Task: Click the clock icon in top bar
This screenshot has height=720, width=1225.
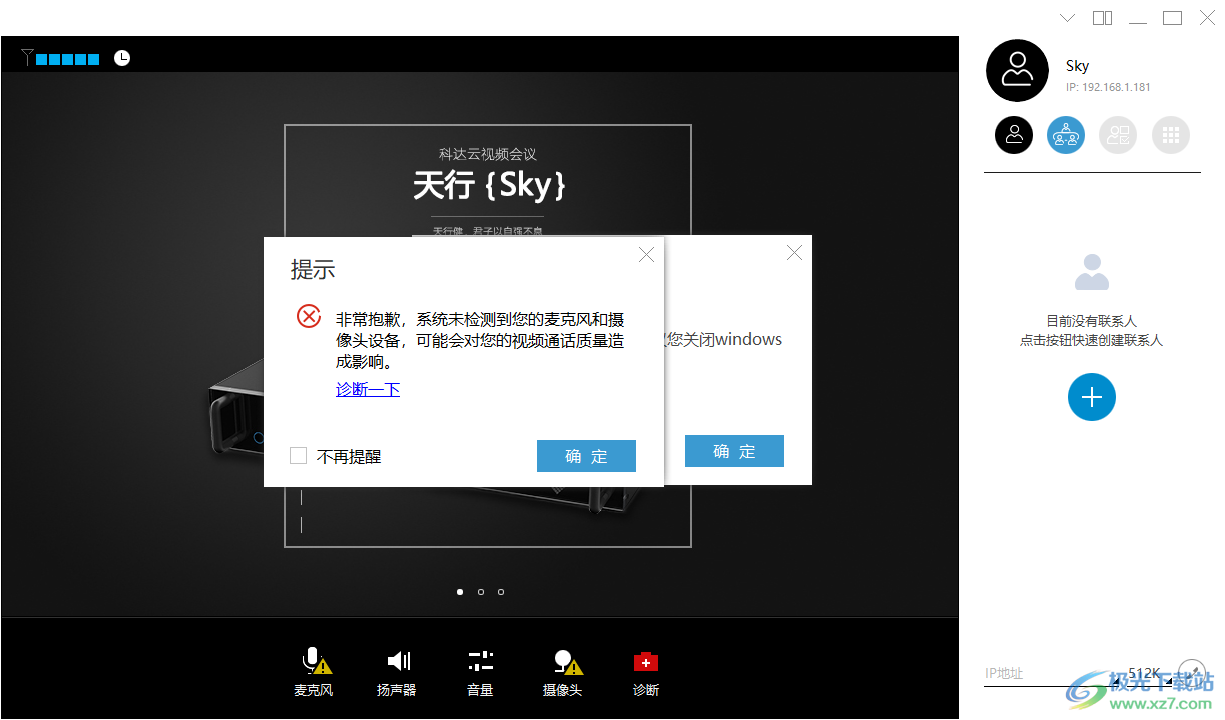Action: (122, 58)
